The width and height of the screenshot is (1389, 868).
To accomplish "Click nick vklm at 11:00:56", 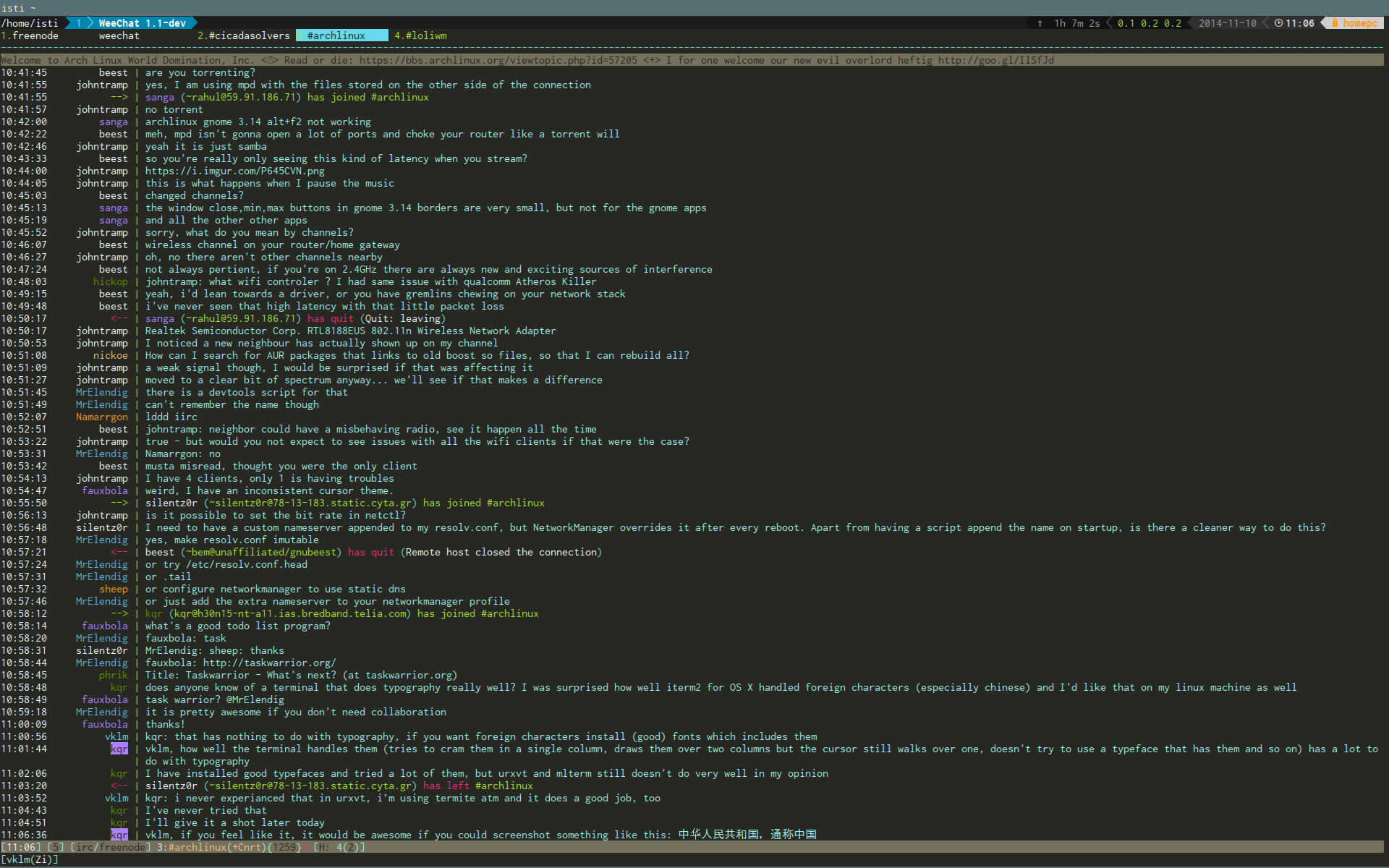I will point(116,736).
